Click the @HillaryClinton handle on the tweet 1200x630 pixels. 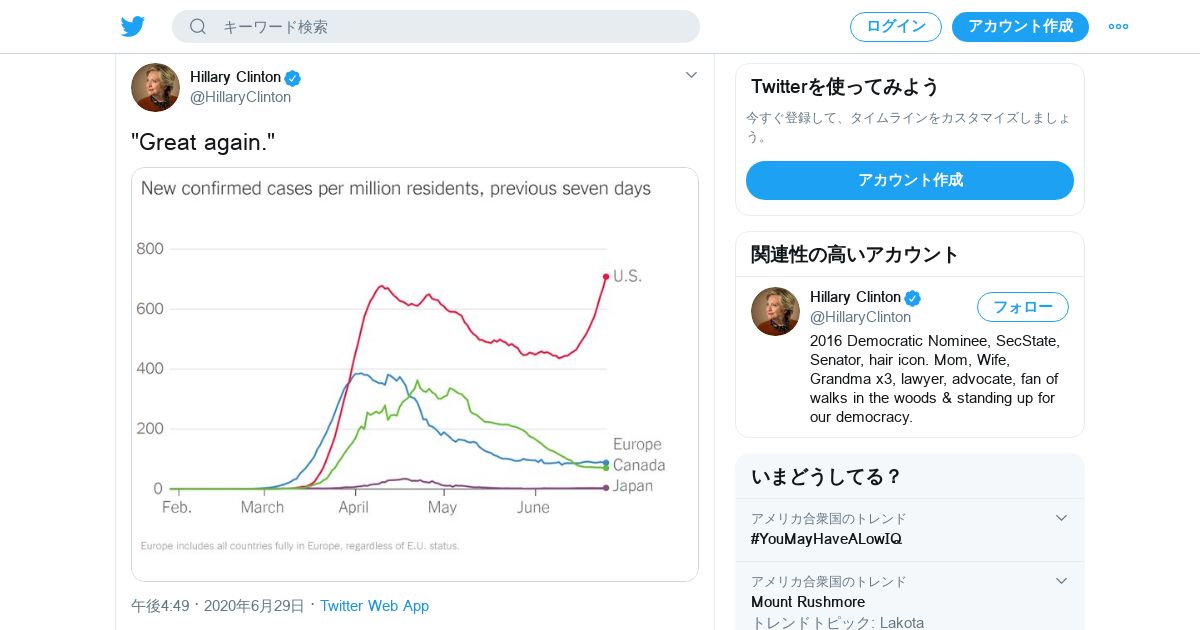[240, 98]
